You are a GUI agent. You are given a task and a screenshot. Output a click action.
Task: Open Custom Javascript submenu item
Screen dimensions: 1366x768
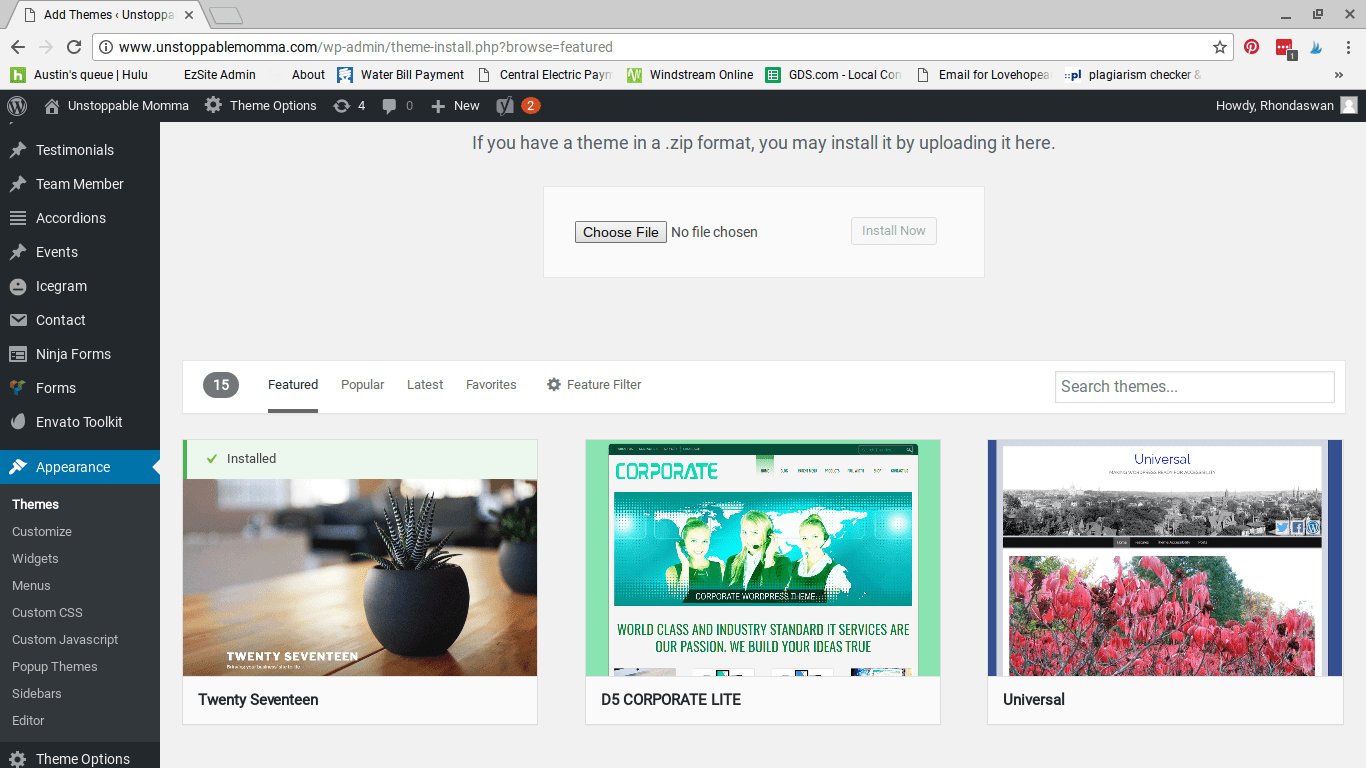65,640
